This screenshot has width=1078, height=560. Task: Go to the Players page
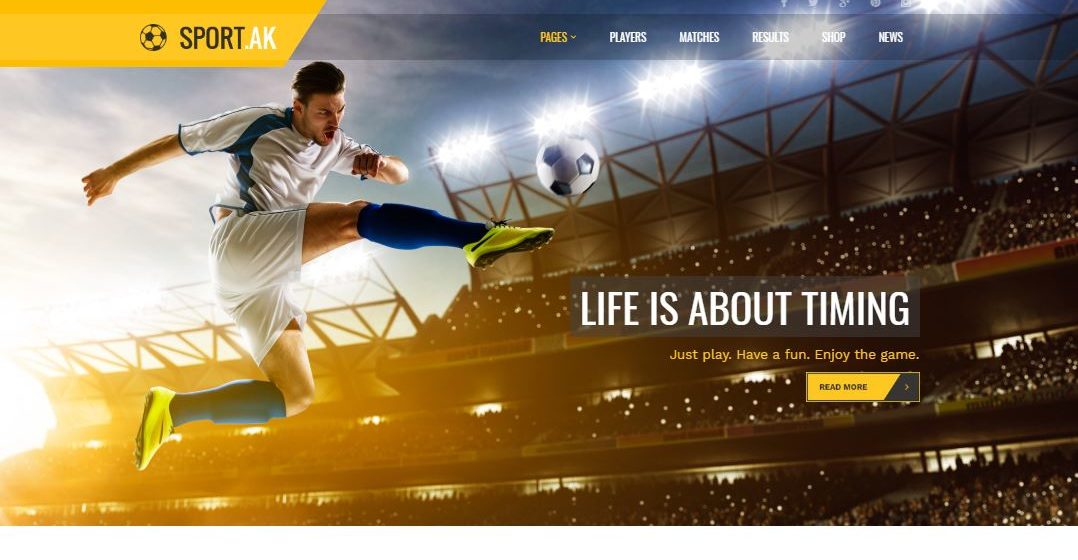(628, 37)
